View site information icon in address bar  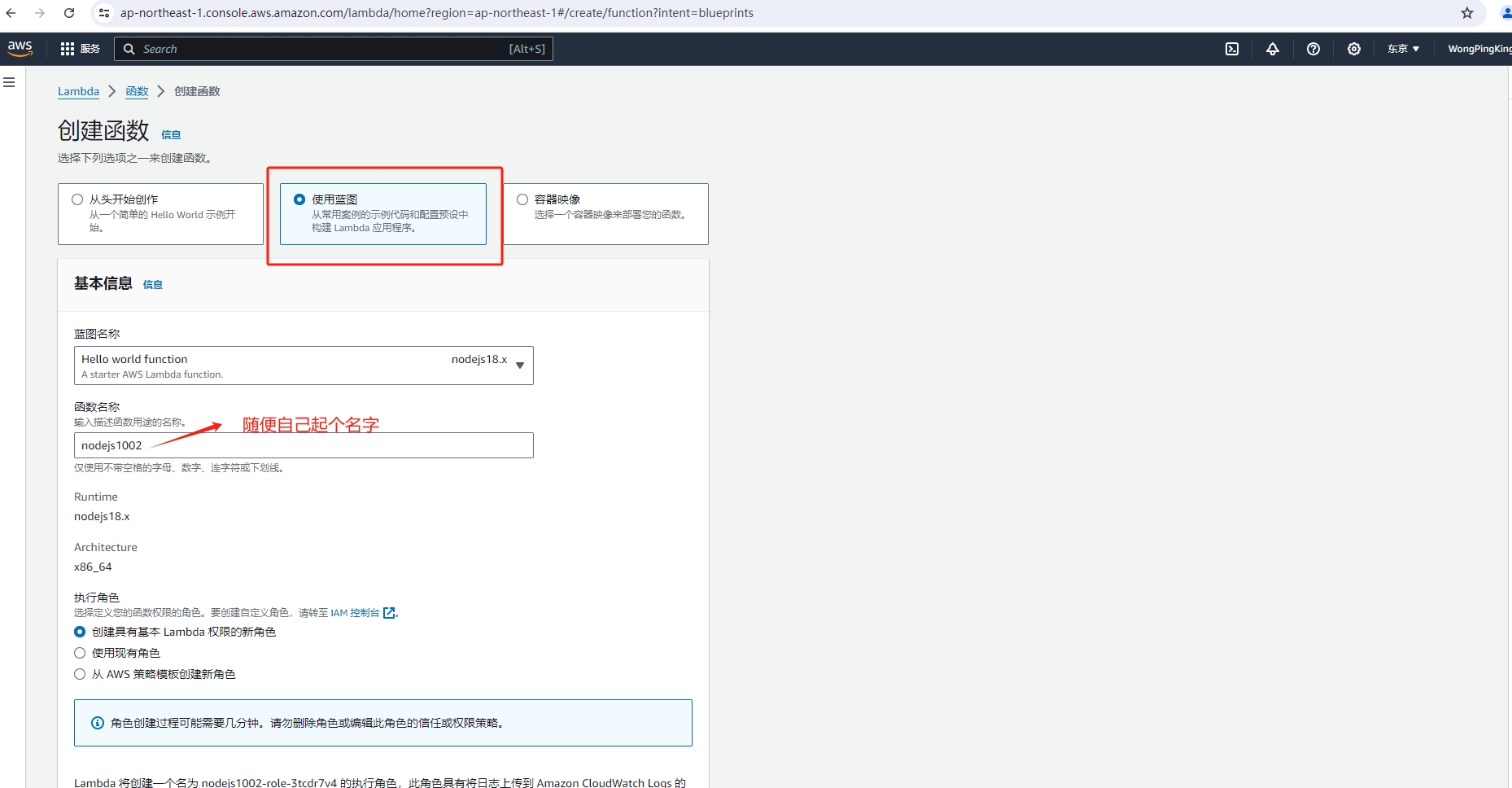click(104, 13)
